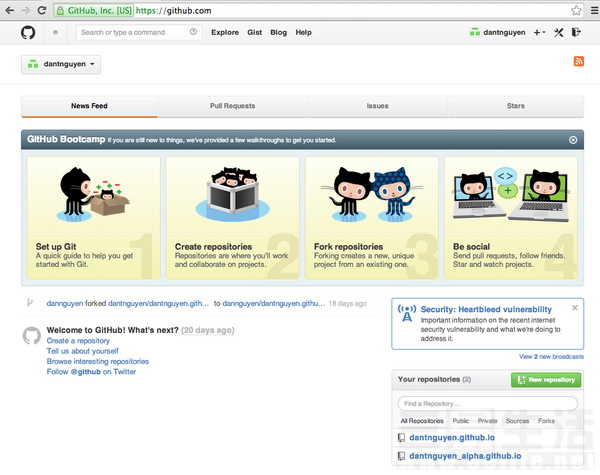
Task: Dismiss the GitHub Bootcamp banner
Action: click(573, 140)
